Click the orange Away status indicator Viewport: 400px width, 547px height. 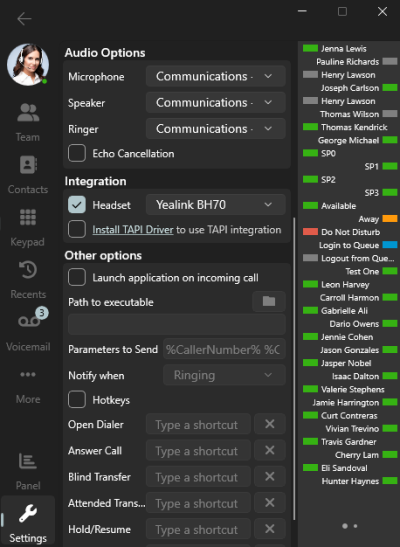[390, 219]
